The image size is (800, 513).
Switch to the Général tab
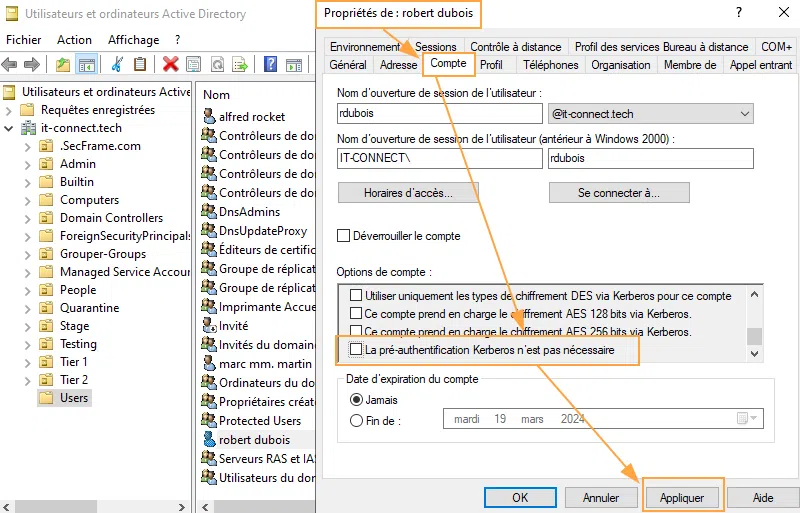tap(348, 65)
